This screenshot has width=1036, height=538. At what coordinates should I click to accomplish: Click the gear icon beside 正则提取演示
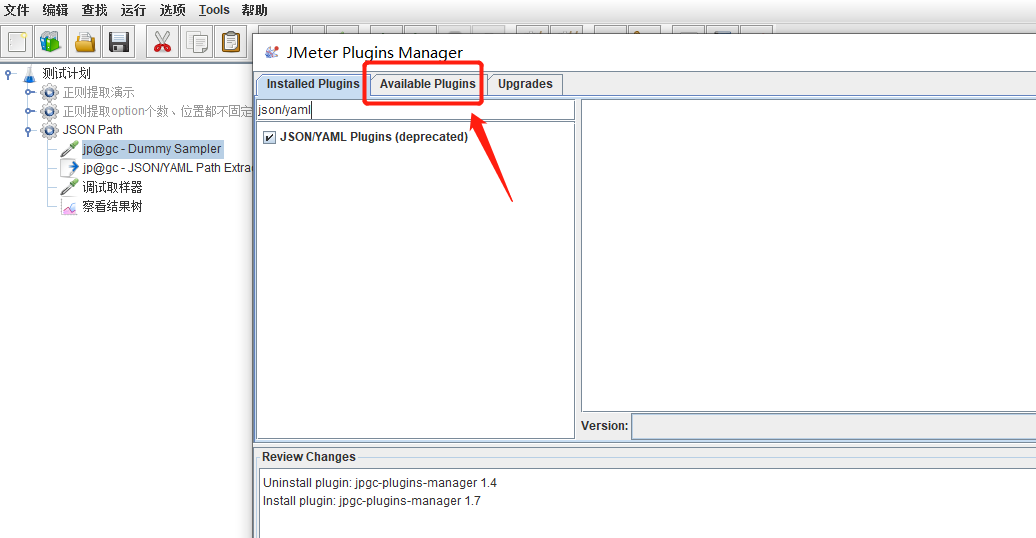point(50,93)
